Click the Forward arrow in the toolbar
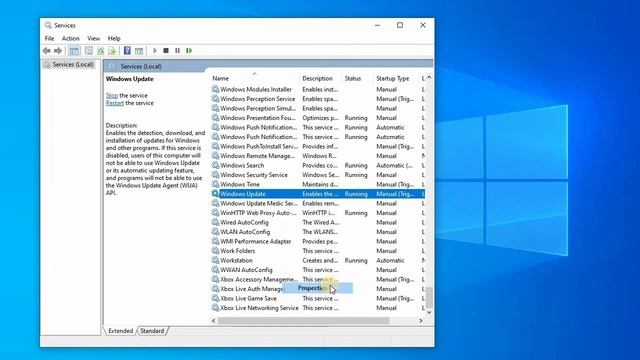 click(58, 51)
